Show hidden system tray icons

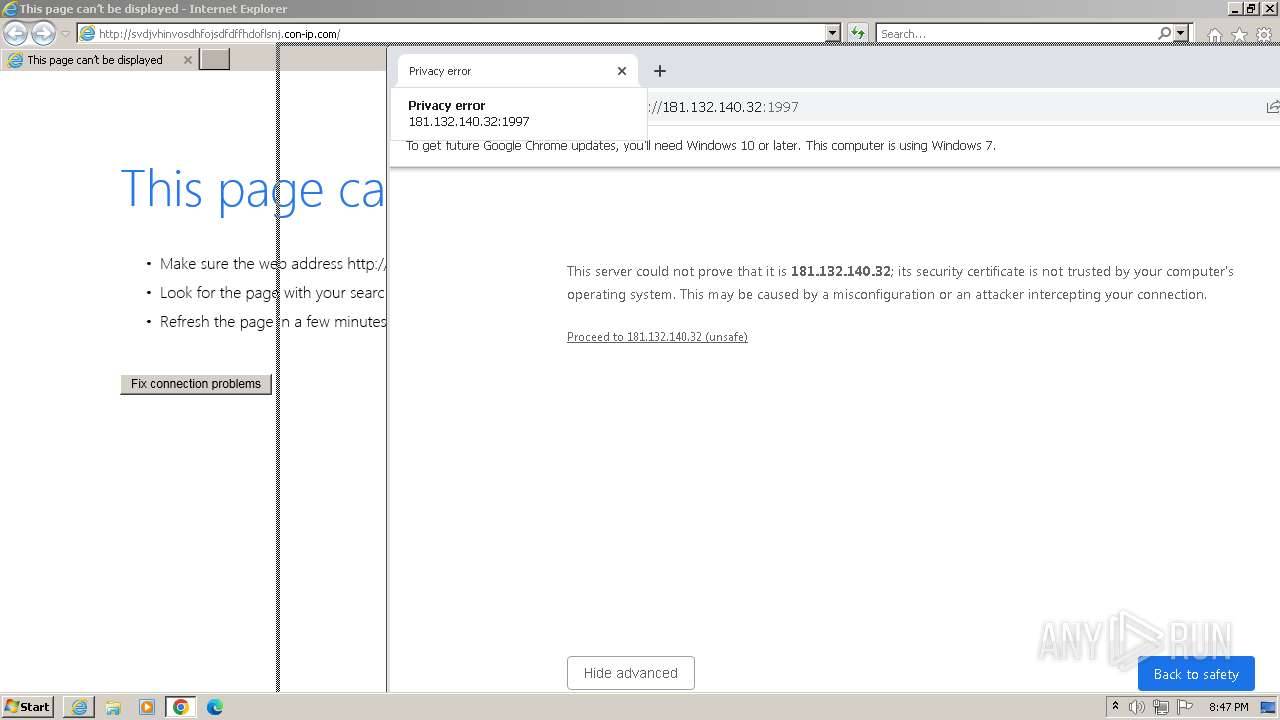pos(1115,707)
